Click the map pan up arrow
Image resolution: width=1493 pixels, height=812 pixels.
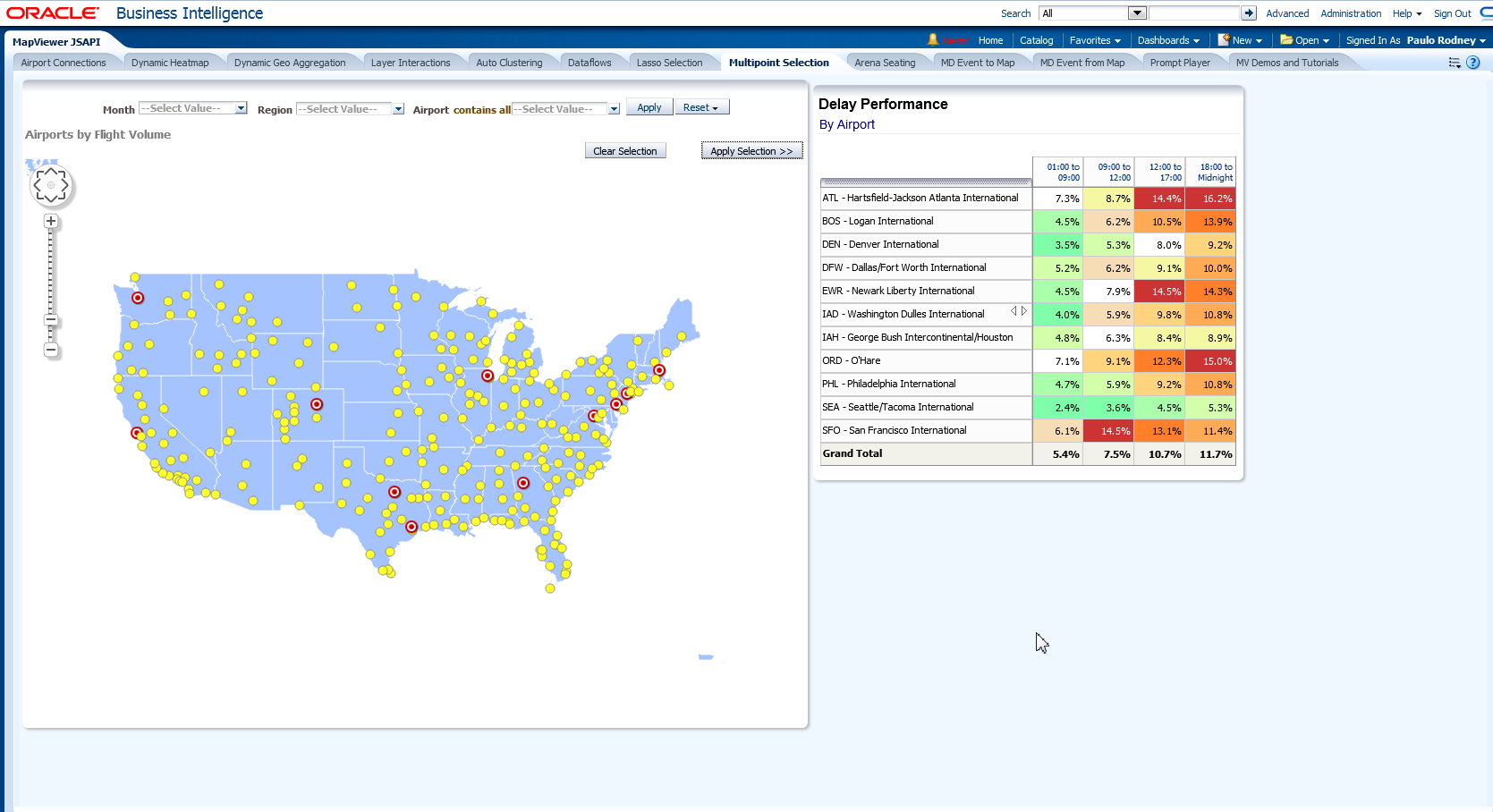[51, 170]
